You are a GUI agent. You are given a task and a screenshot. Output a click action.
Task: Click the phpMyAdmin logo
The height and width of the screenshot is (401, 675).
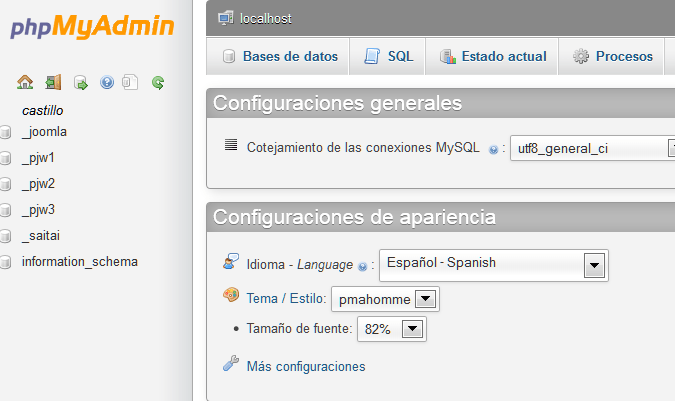92,27
